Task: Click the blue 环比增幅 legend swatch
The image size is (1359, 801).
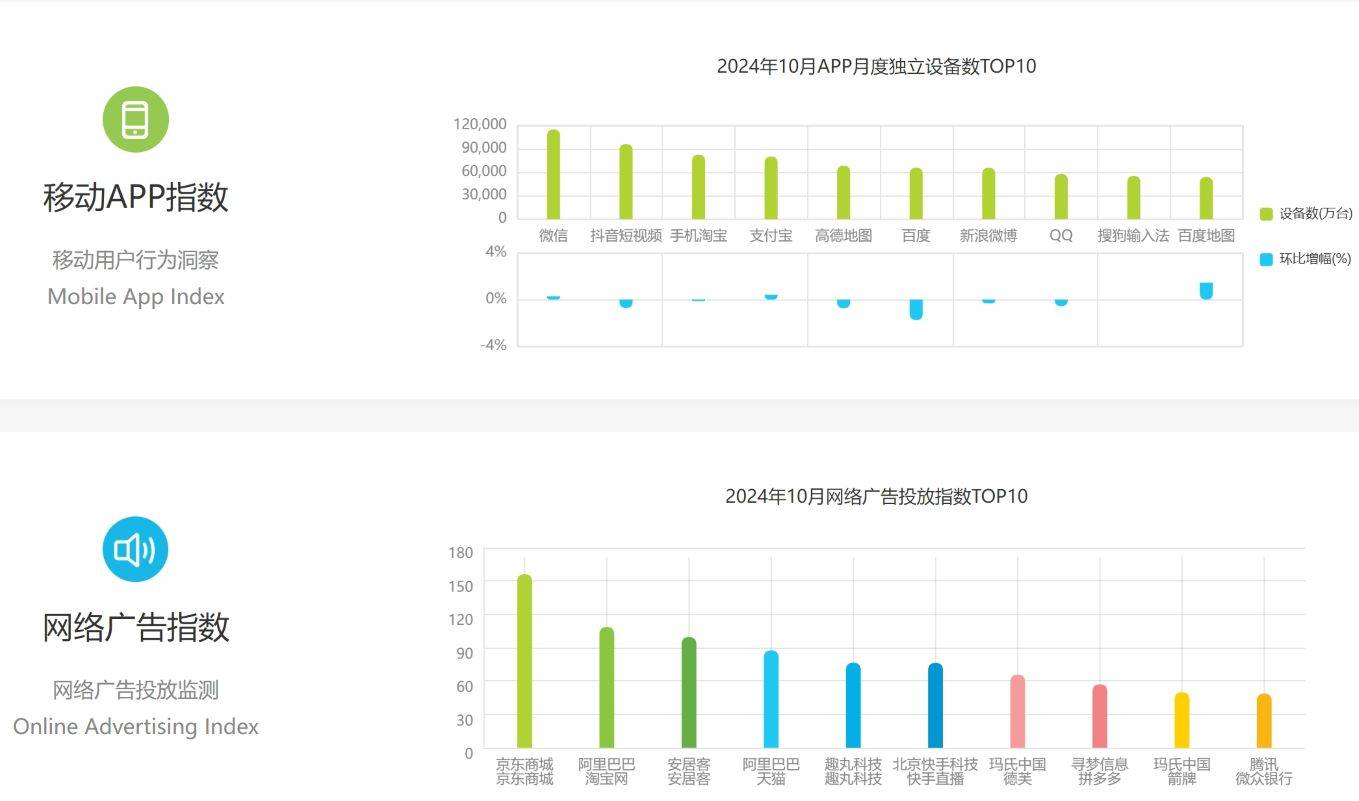Action: (x=1266, y=259)
